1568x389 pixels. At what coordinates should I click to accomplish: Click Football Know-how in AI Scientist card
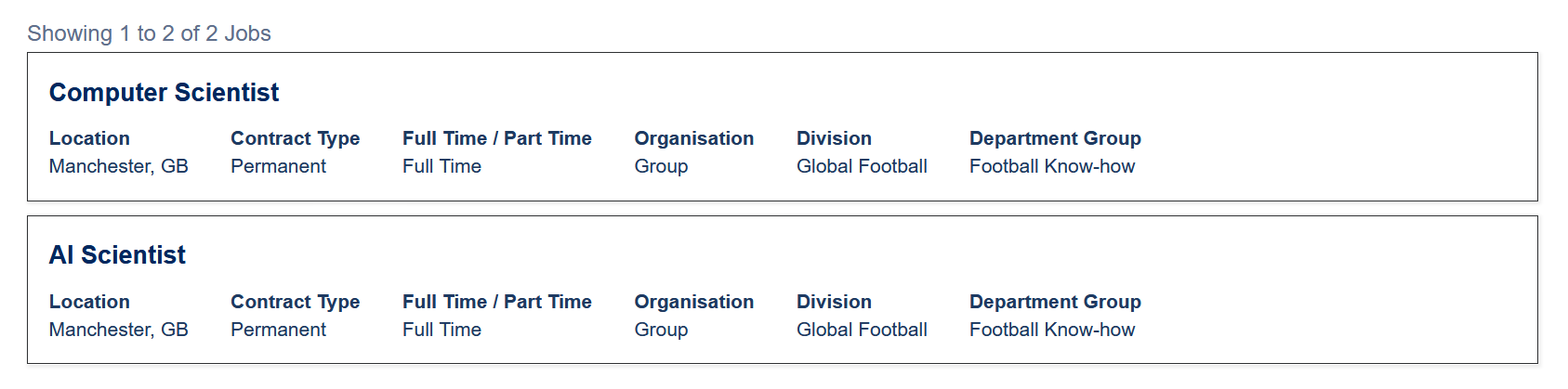[1052, 330]
